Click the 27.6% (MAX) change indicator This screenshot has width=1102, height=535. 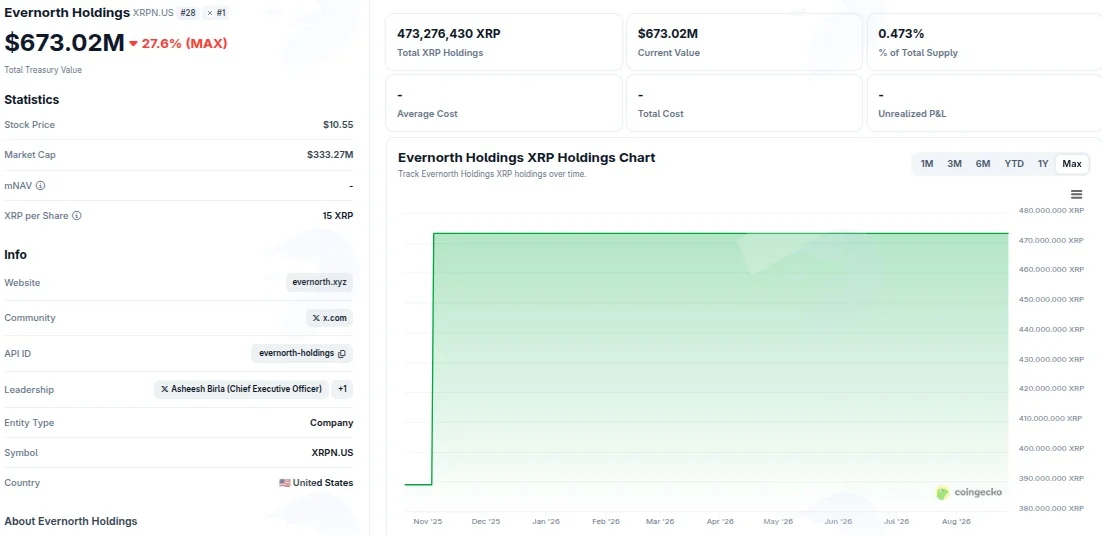point(179,44)
